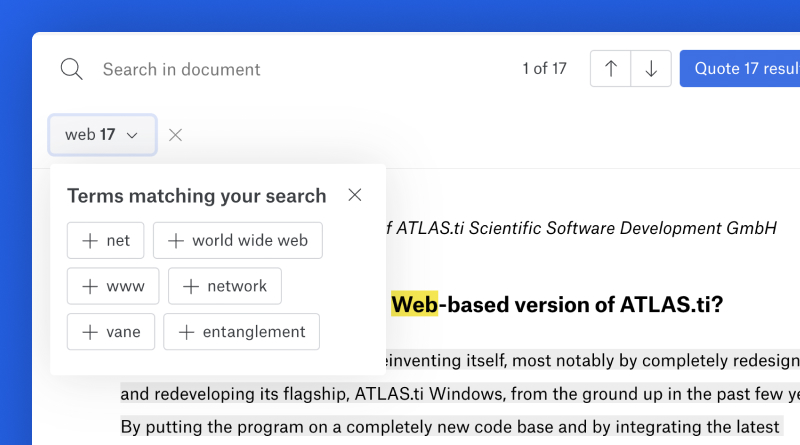800x445 pixels.
Task: Remove the web search term chip
Action: [176, 135]
